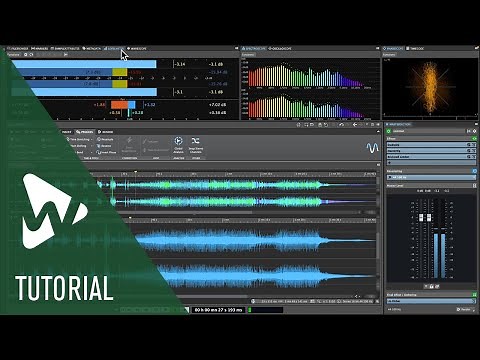480x360 pixels.
Task: Open the level meter panel options menu
Action: coord(237,48)
